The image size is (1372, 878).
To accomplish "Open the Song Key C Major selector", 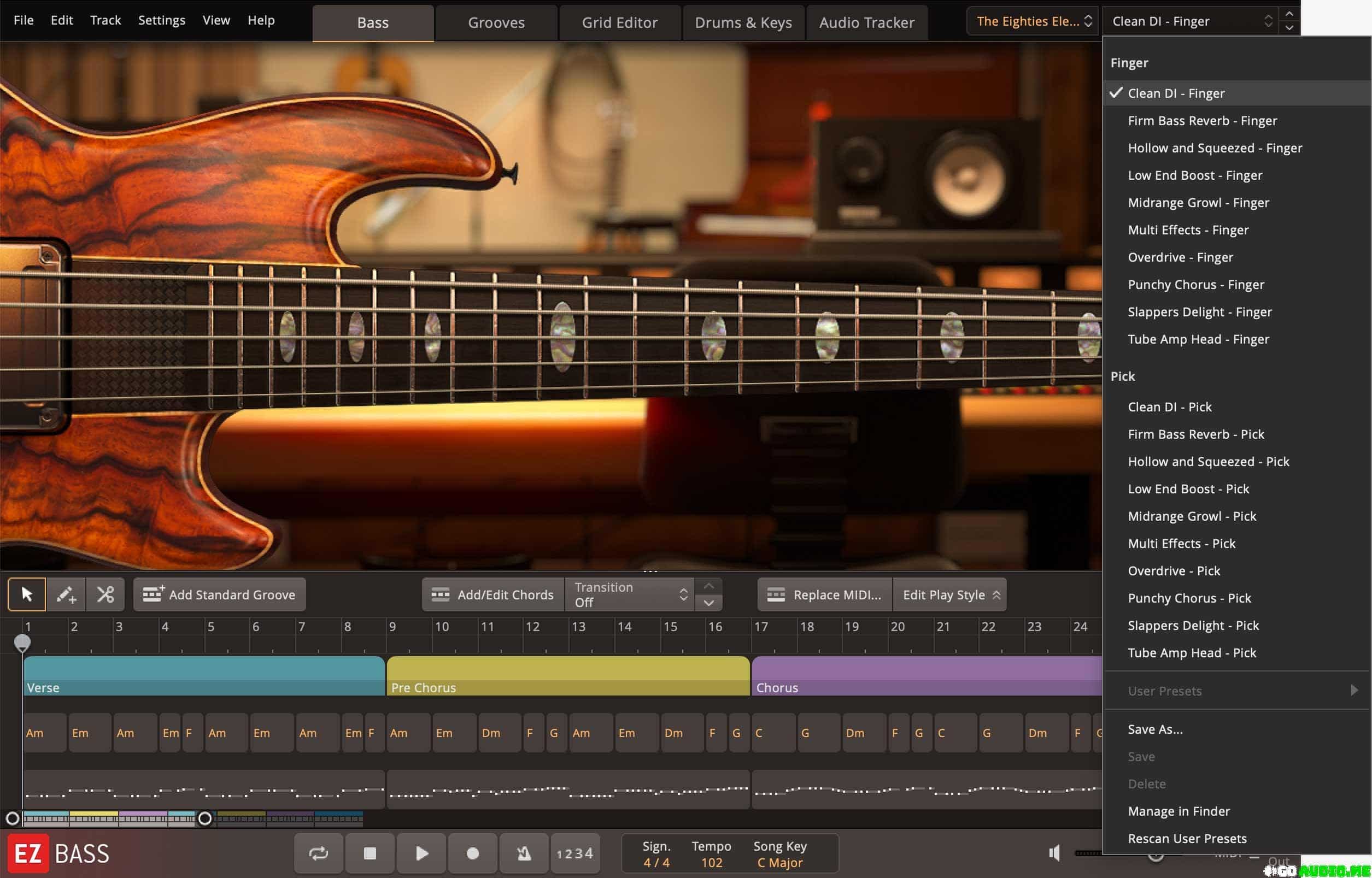I will [x=779, y=854].
